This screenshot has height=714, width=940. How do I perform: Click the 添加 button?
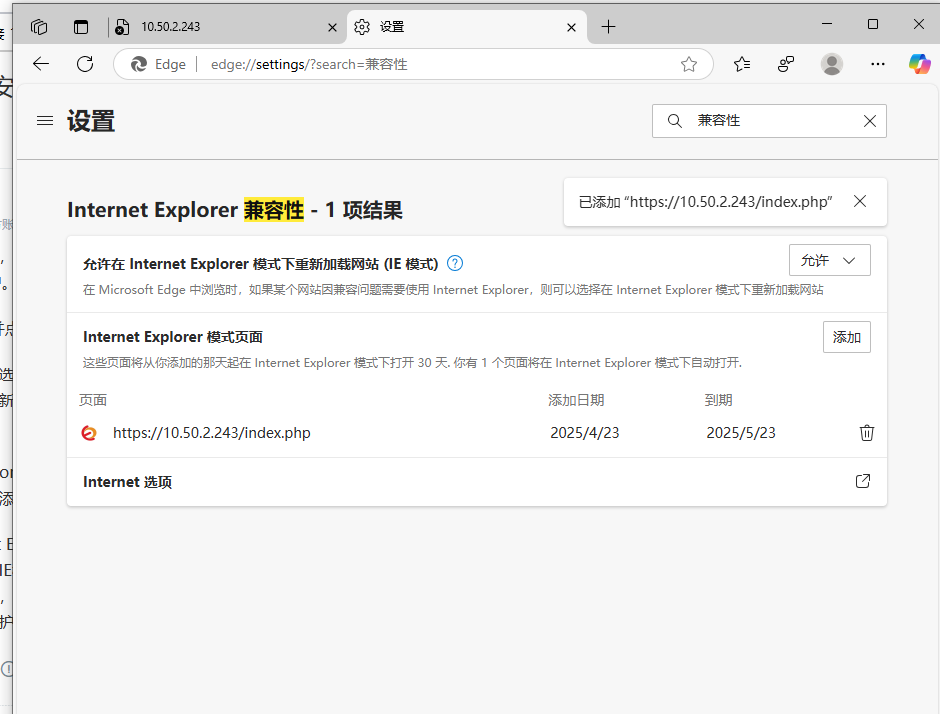pos(846,337)
